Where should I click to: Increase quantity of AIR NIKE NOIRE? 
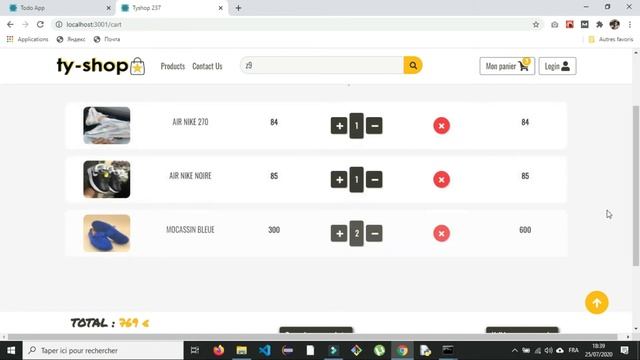(339, 180)
